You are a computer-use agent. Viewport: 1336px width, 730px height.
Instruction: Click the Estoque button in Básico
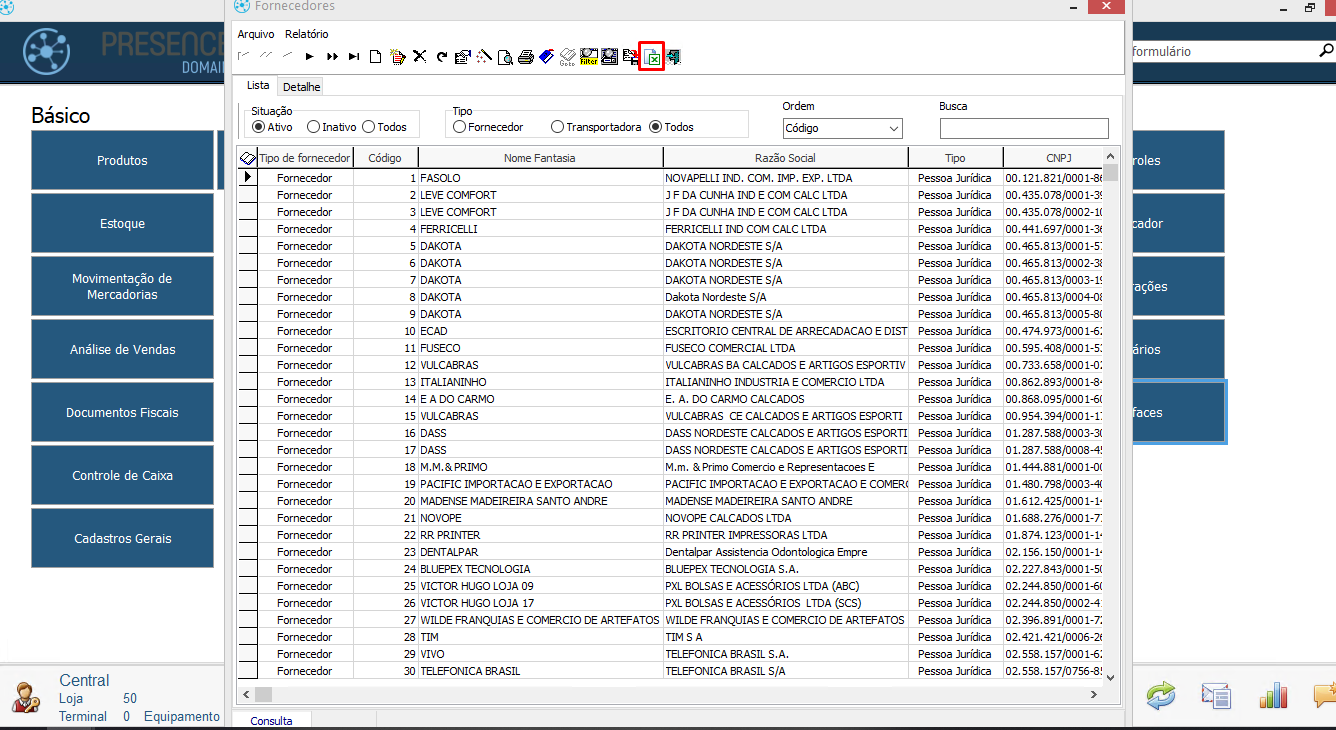[122, 224]
